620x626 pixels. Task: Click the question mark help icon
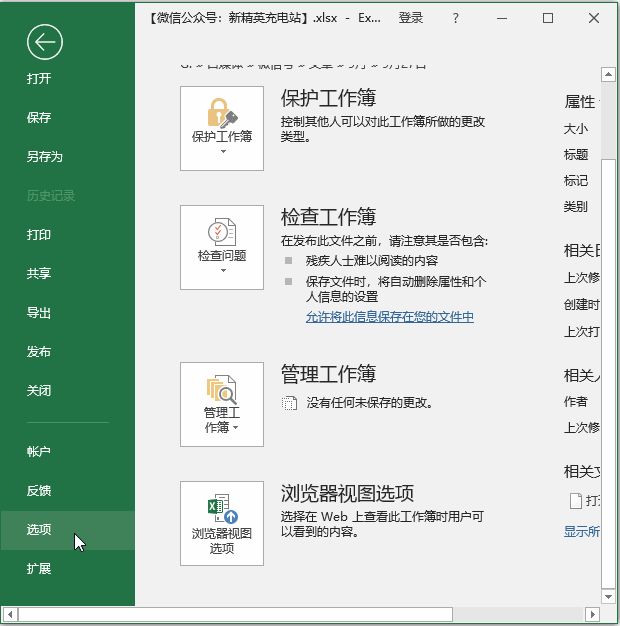click(x=456, y=18)
